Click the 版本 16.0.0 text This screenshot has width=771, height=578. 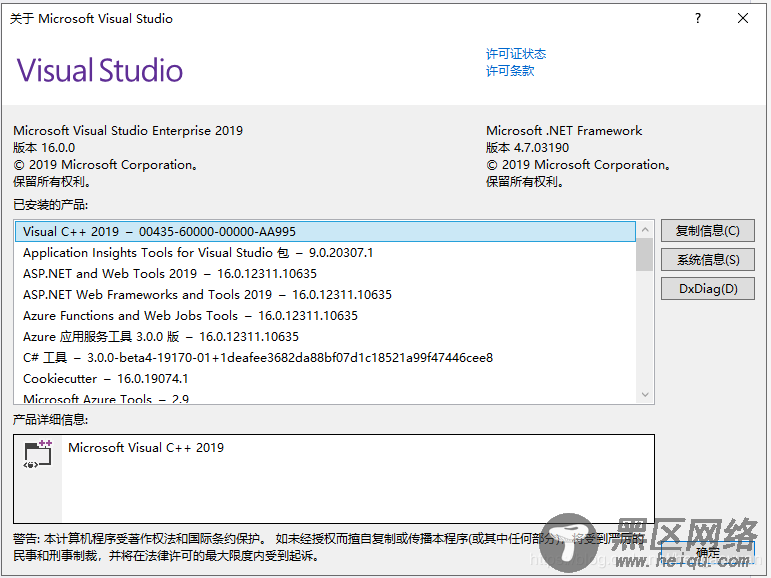point(44,148)
